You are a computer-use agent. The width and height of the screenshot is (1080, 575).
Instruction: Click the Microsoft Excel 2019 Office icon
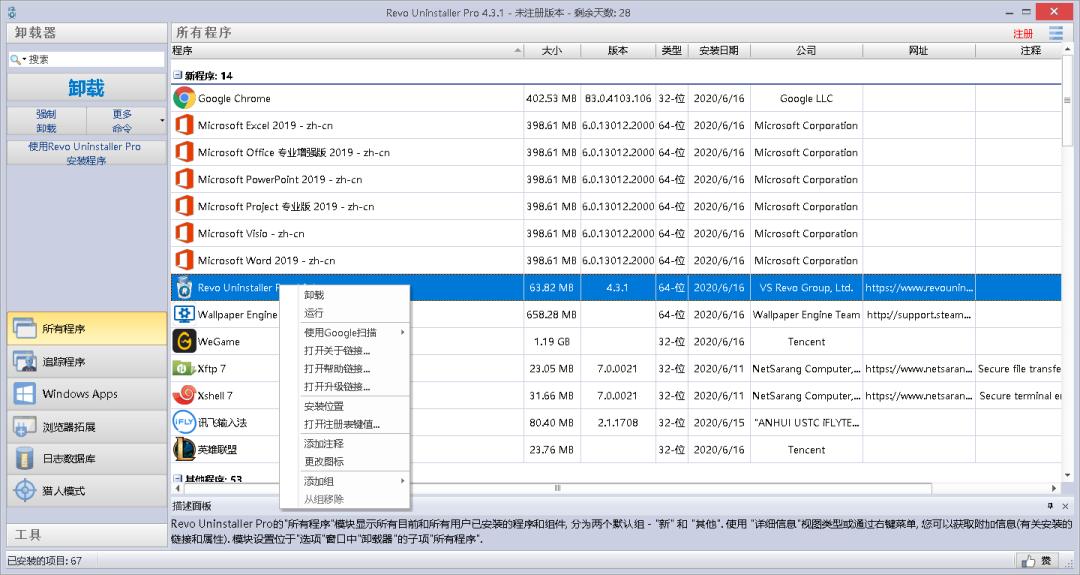coord(184,125)
